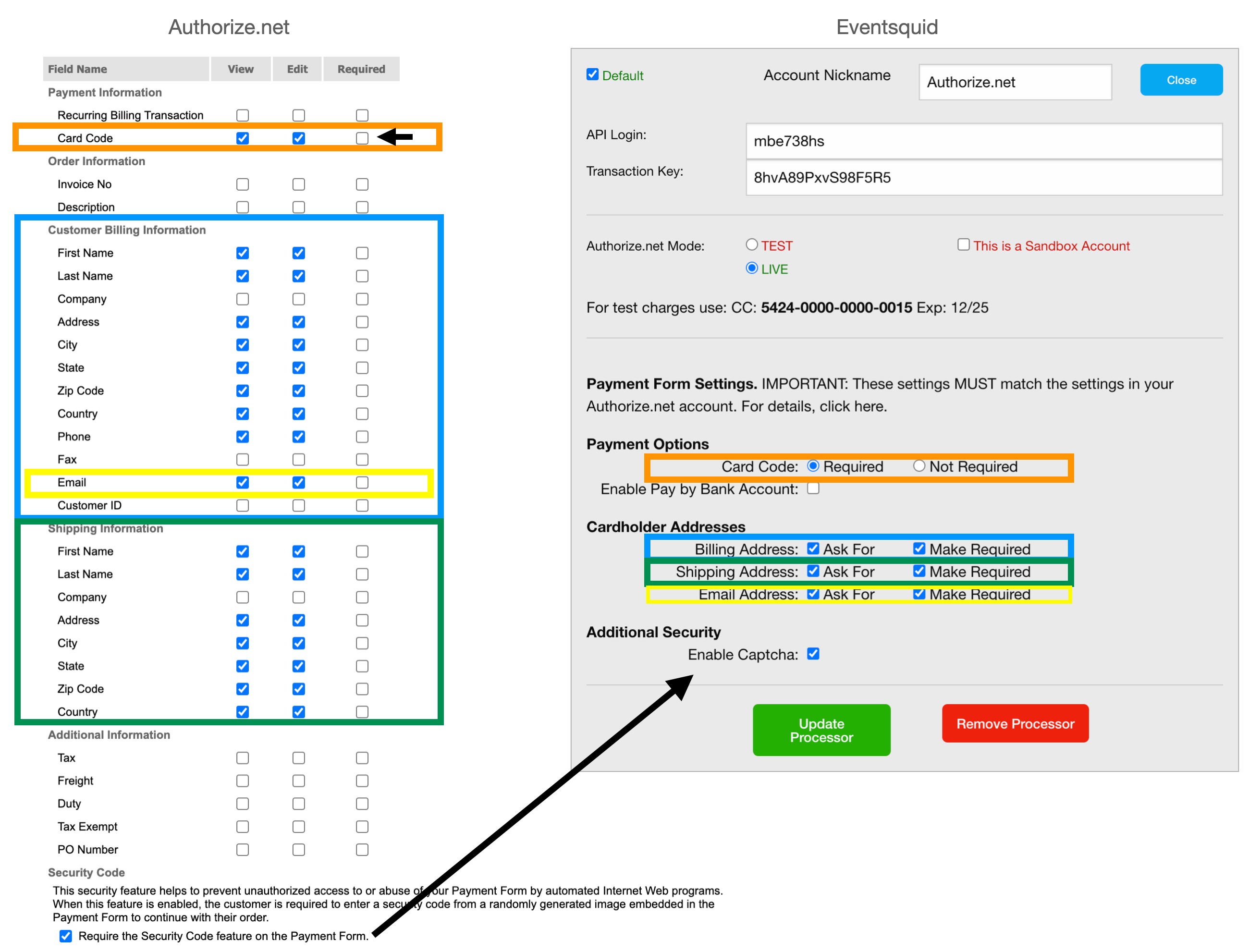Toggle Billing Country View checkbox
This screenshot has height=952, width=1249.
pos(242,413)
